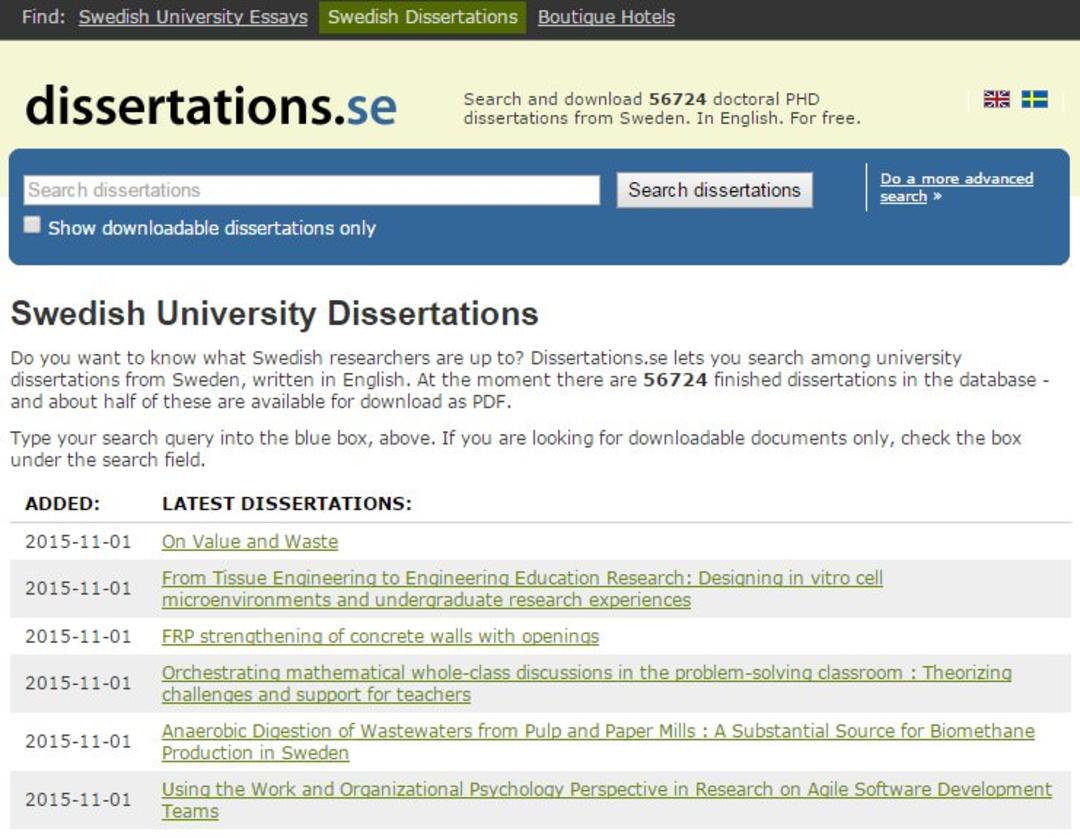This screenshot has width=1080, height=838.
Task: Open 'FRP strengthening of concrete walls with openings'
Action: click(x=380, y=636)
